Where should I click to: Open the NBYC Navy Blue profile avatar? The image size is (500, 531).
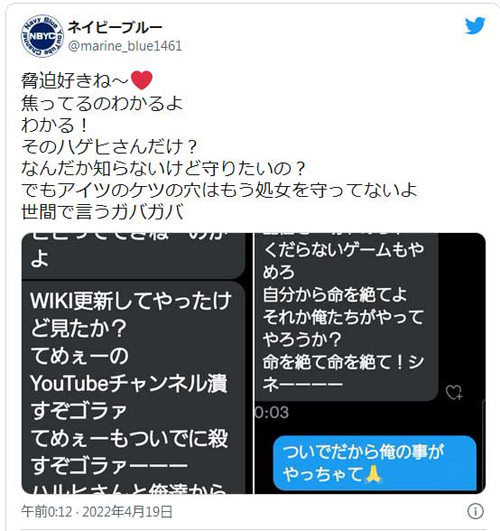pyautogui.click(x=42, y=36)
